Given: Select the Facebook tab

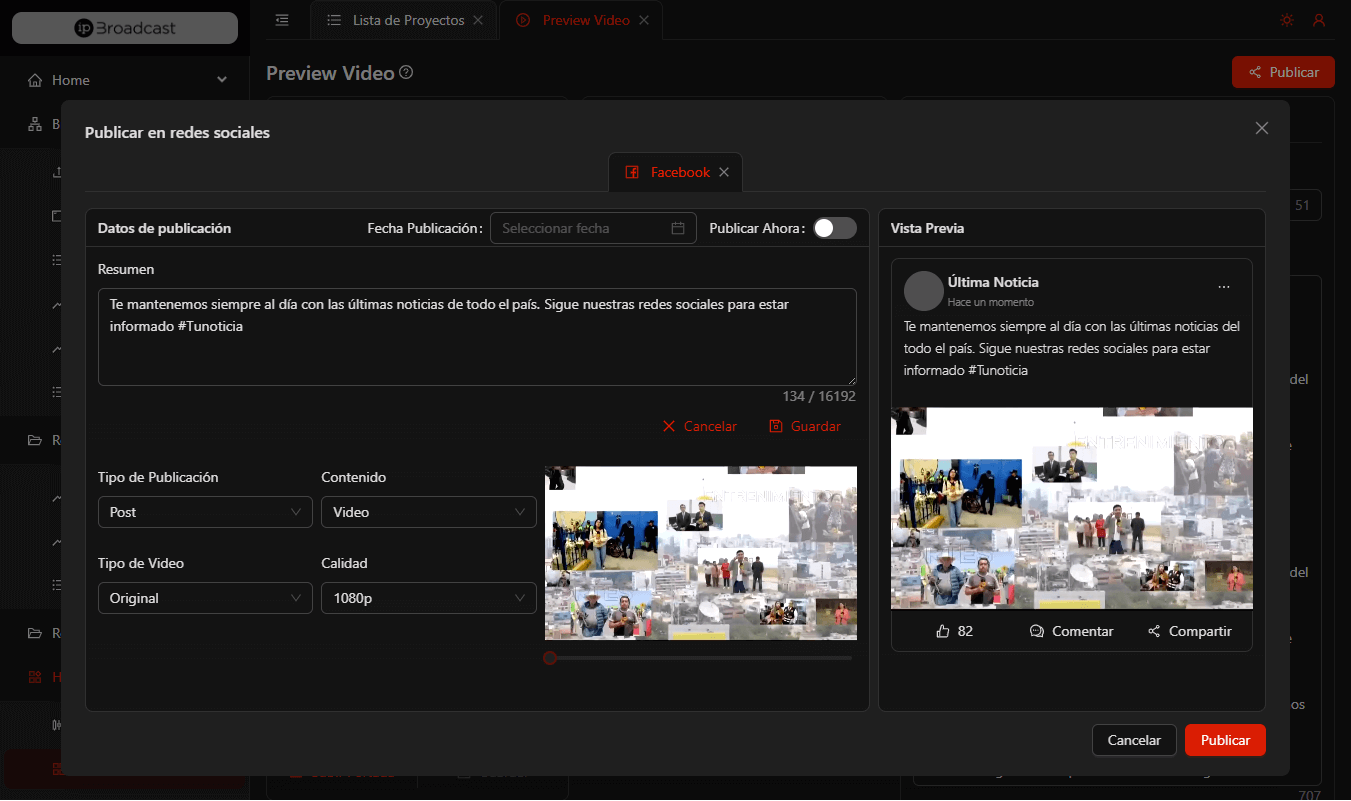Looking at the screenshot, I should [x=668, y=172].
